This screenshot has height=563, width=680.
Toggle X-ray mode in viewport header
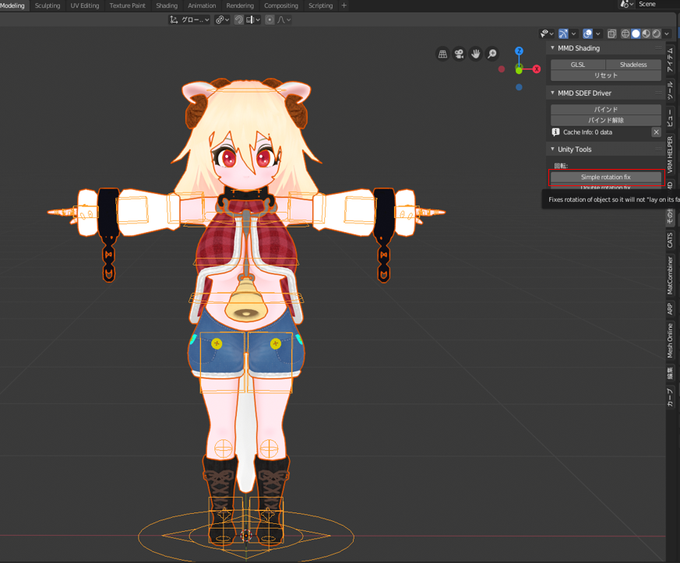[x=612, y=34]
